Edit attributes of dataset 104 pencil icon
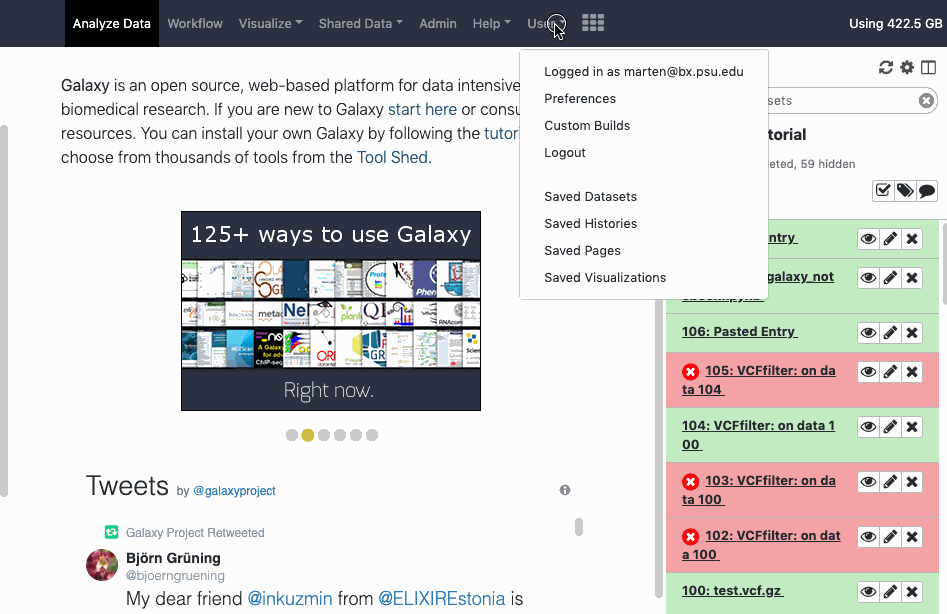This screenshot has height=614, width=947. (x=890, y=427)
